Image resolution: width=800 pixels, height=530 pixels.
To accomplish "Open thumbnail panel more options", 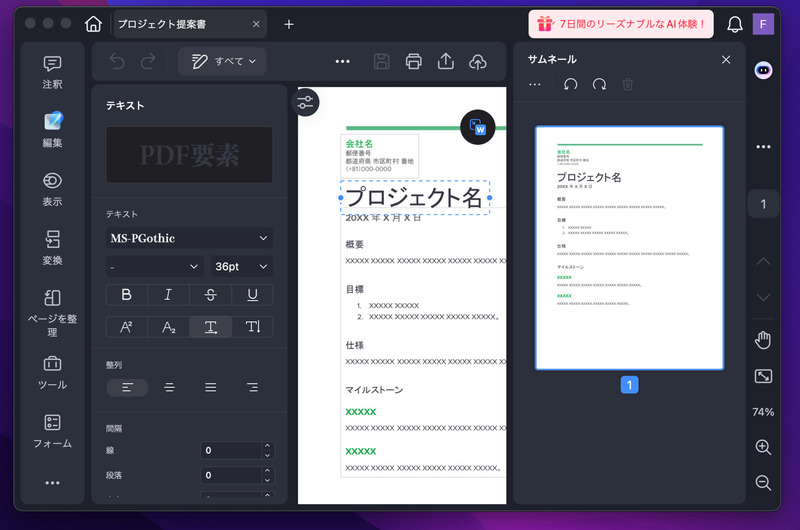I will tap(535, 84).
